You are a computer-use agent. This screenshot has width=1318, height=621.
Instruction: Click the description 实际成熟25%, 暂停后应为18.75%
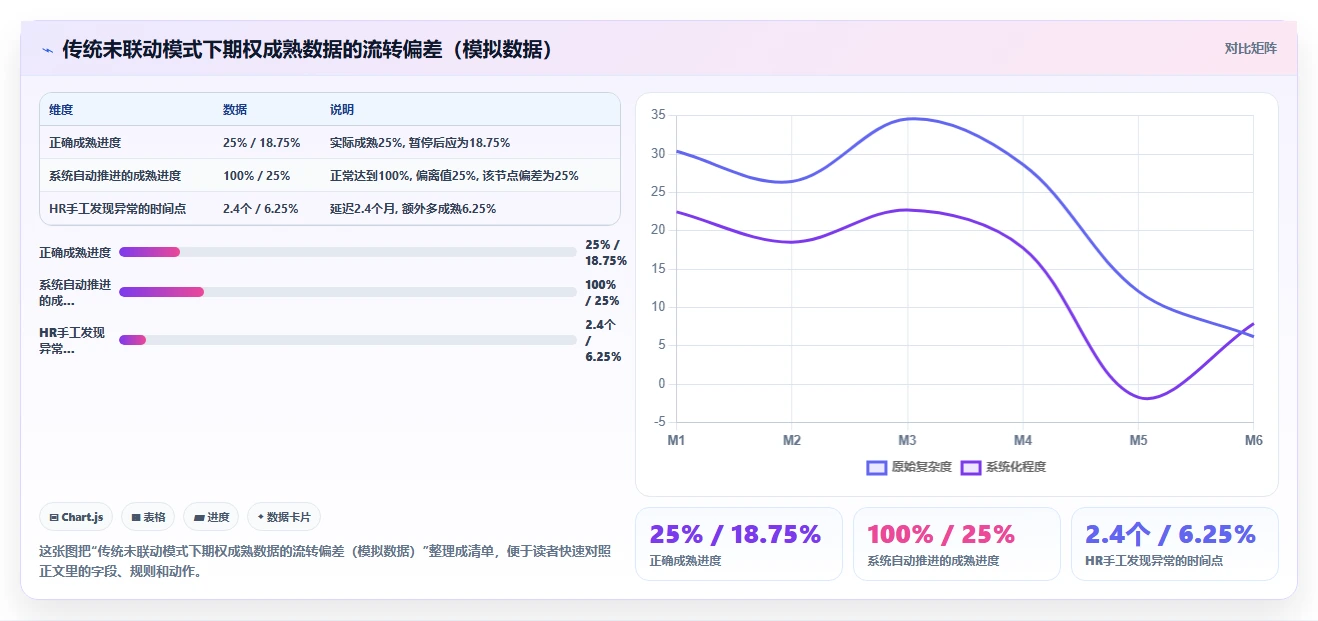420,143
